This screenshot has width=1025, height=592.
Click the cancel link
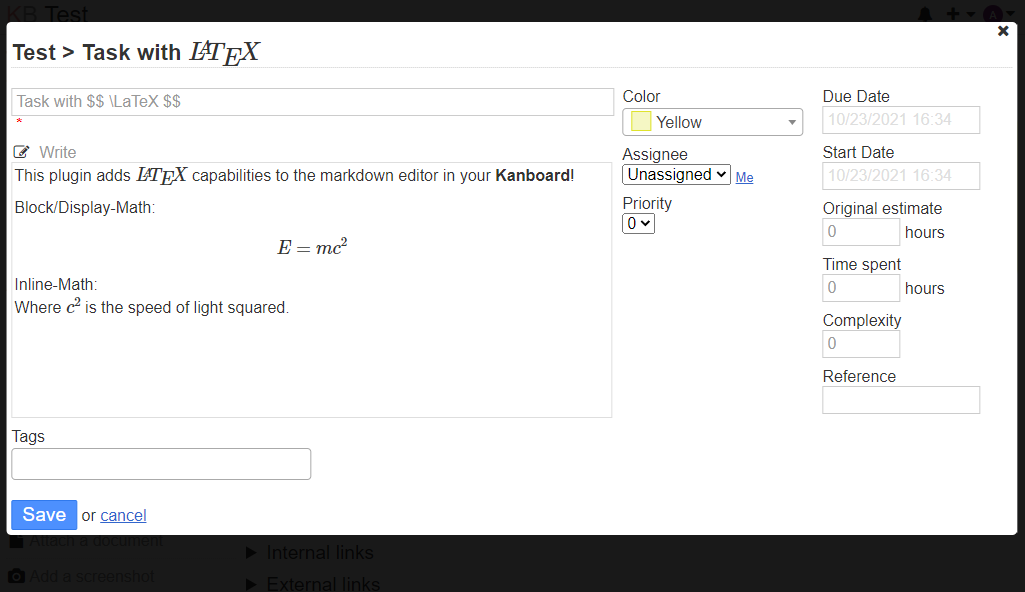pos(124,516)
